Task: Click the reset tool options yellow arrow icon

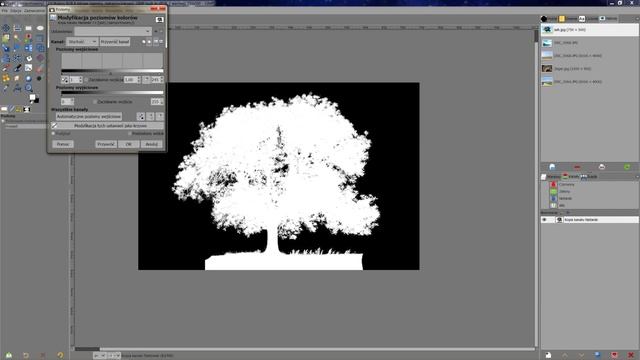Action: point(60,356)
